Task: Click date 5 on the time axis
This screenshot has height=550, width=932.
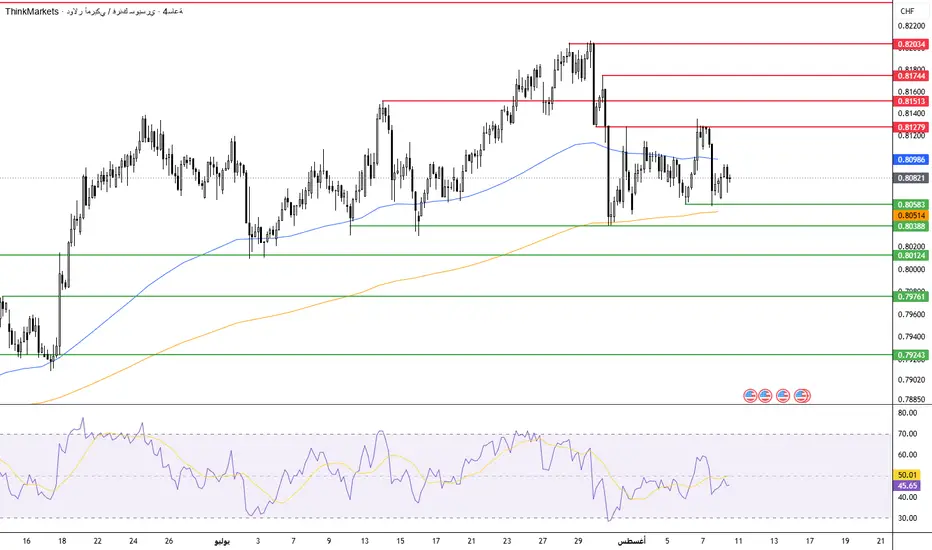Action: 667,541
